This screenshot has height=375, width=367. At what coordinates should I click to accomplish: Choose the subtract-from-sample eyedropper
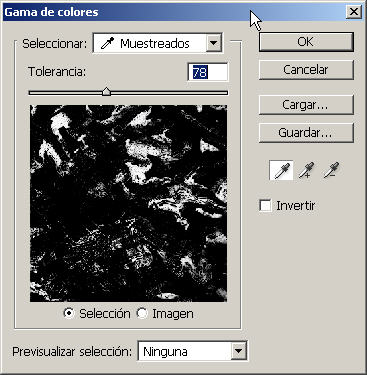(331, 170)
